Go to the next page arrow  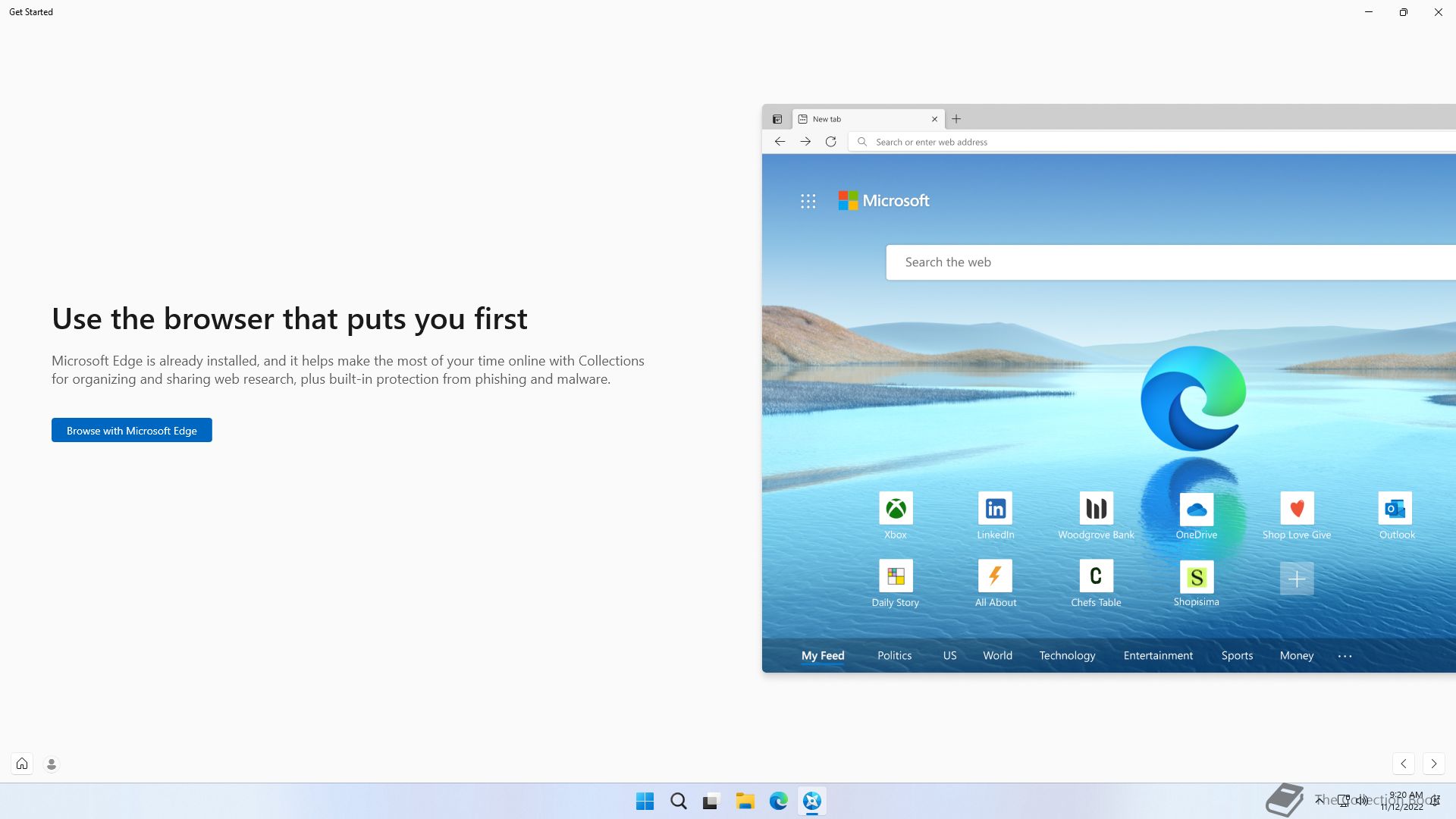click(x=1433, y=764)
